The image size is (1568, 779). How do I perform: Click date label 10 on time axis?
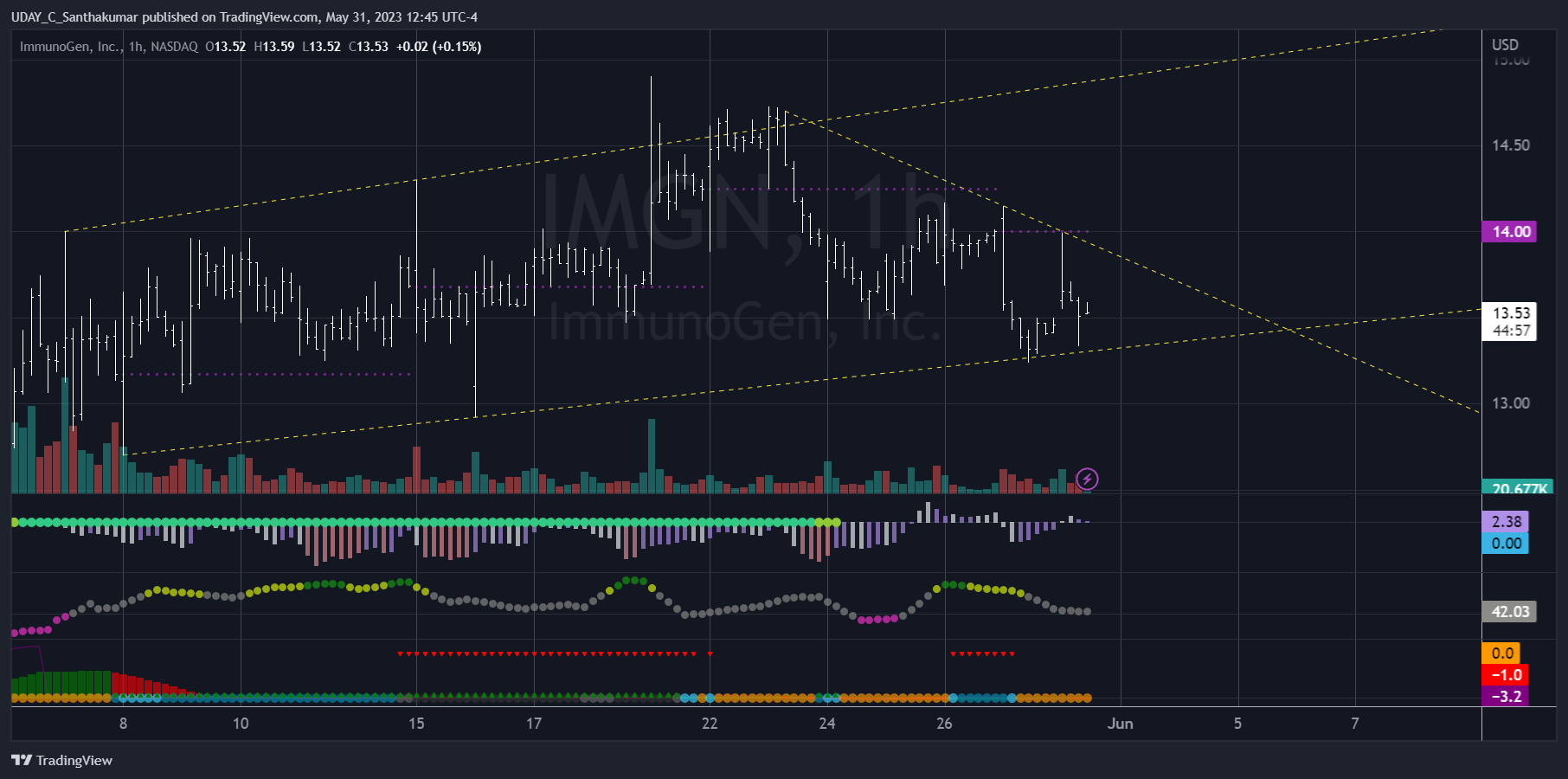click(241, 724)
